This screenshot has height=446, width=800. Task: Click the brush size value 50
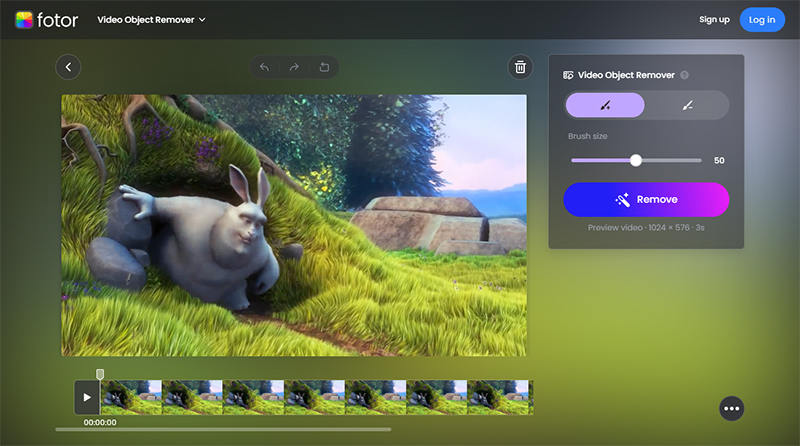tap(719, 160)
